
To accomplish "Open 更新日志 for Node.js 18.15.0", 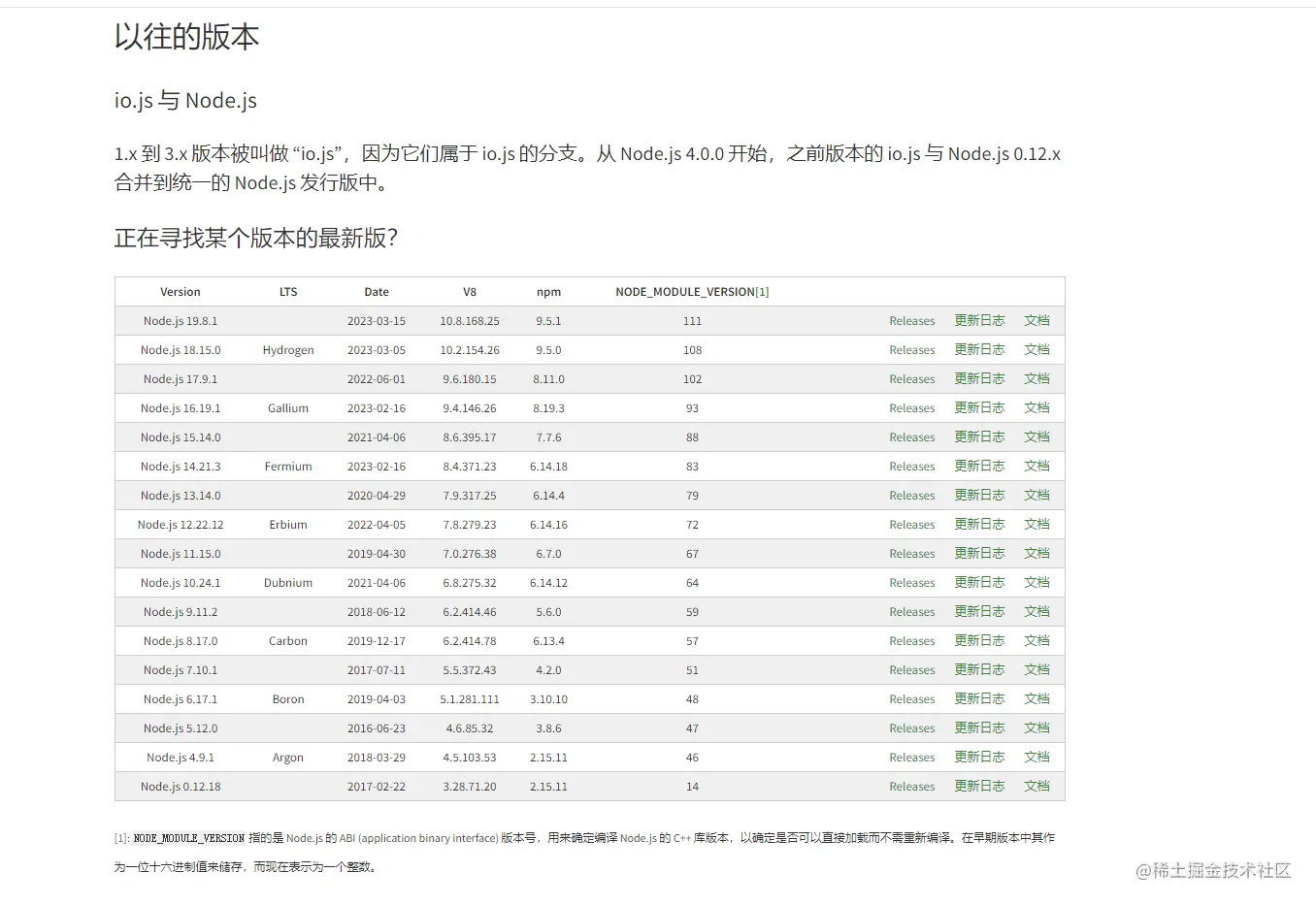I will [x=979, y=350].
